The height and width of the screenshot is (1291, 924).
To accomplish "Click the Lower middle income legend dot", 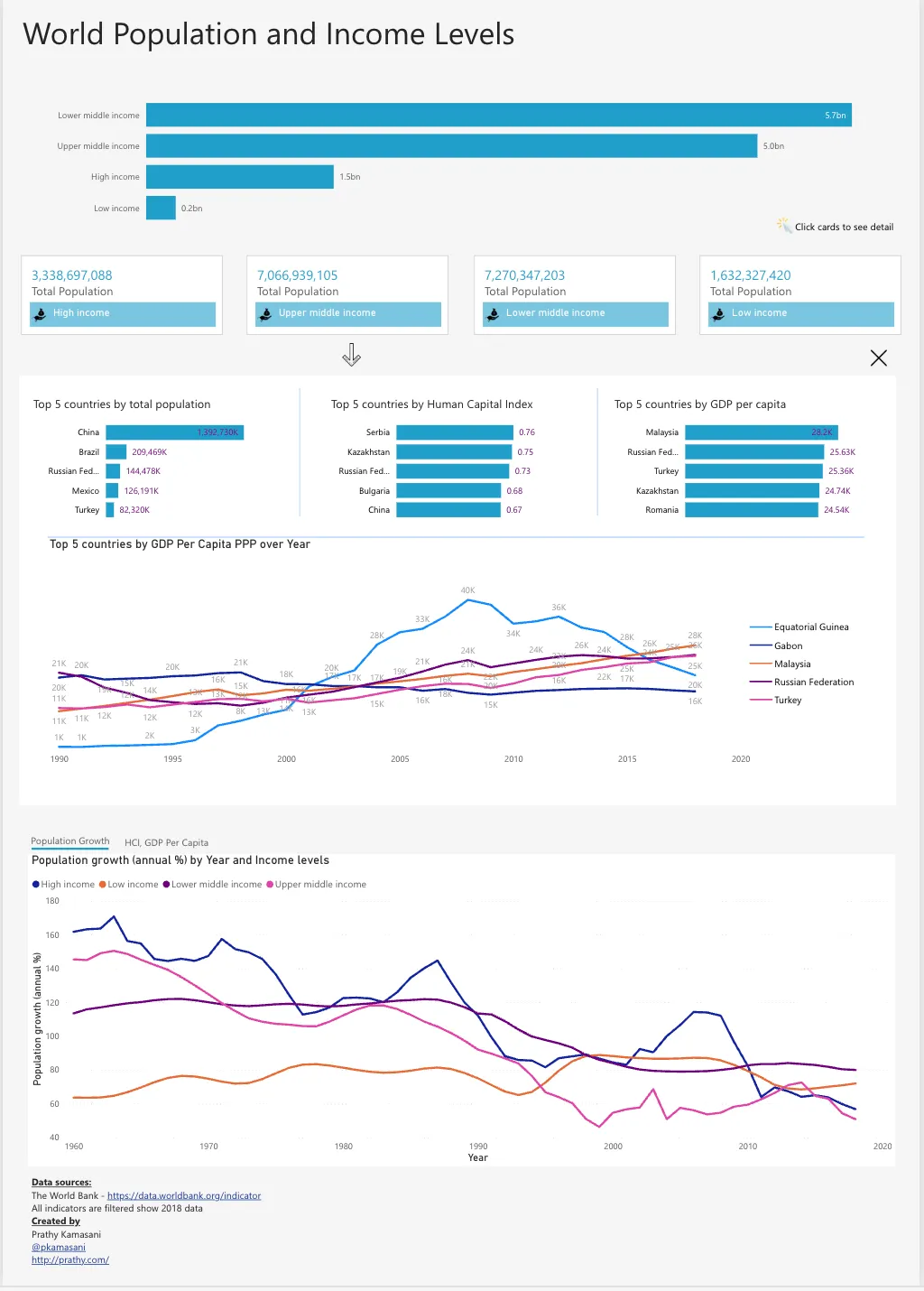I will tap(167, 885).
